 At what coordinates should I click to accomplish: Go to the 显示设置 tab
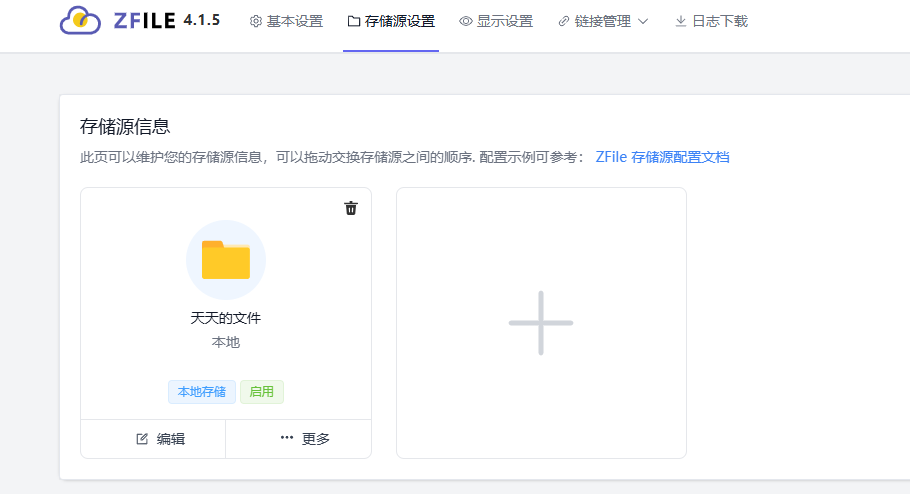(496, 21)
